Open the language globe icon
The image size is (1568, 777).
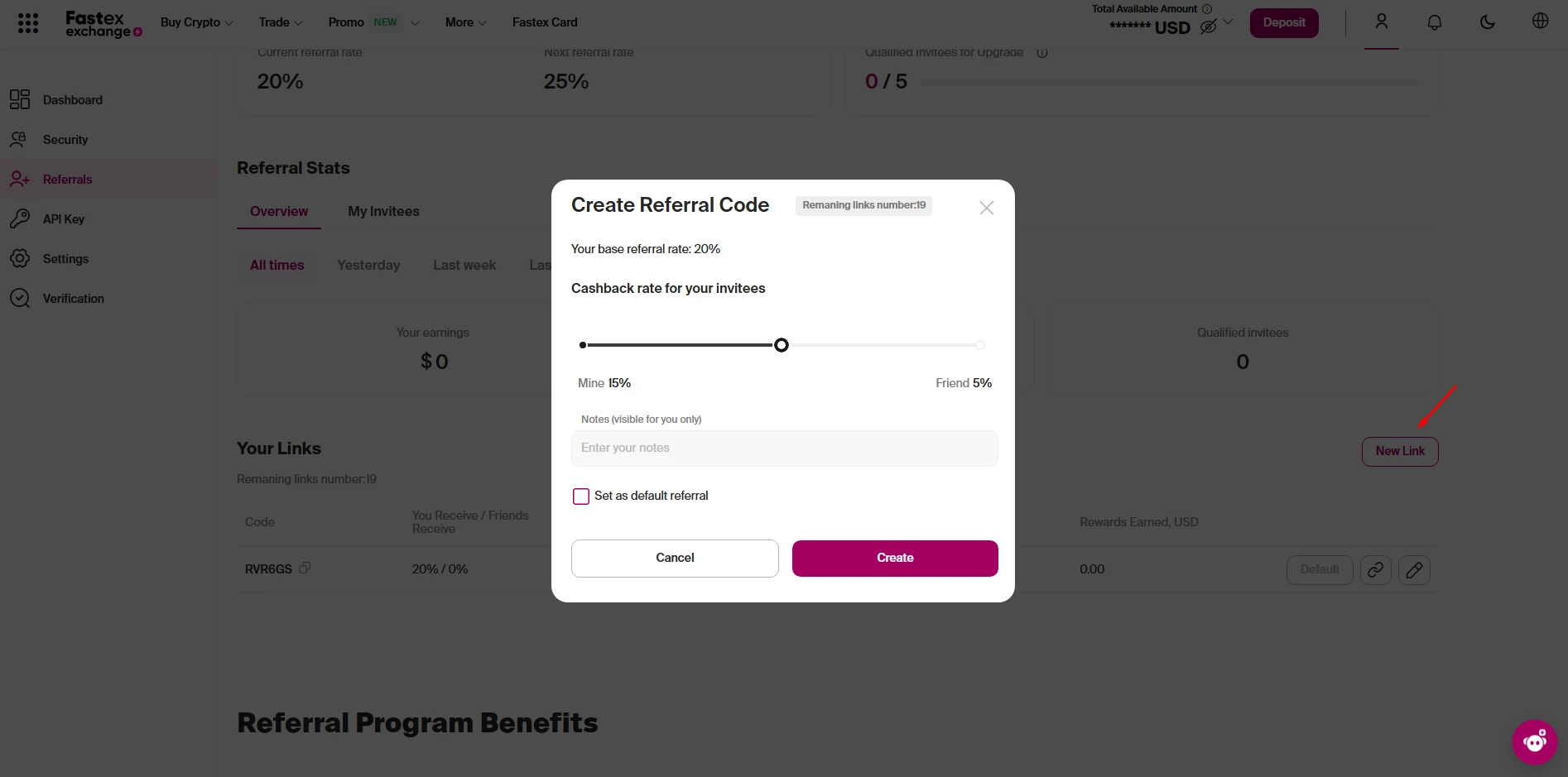tap(1540, 22)
